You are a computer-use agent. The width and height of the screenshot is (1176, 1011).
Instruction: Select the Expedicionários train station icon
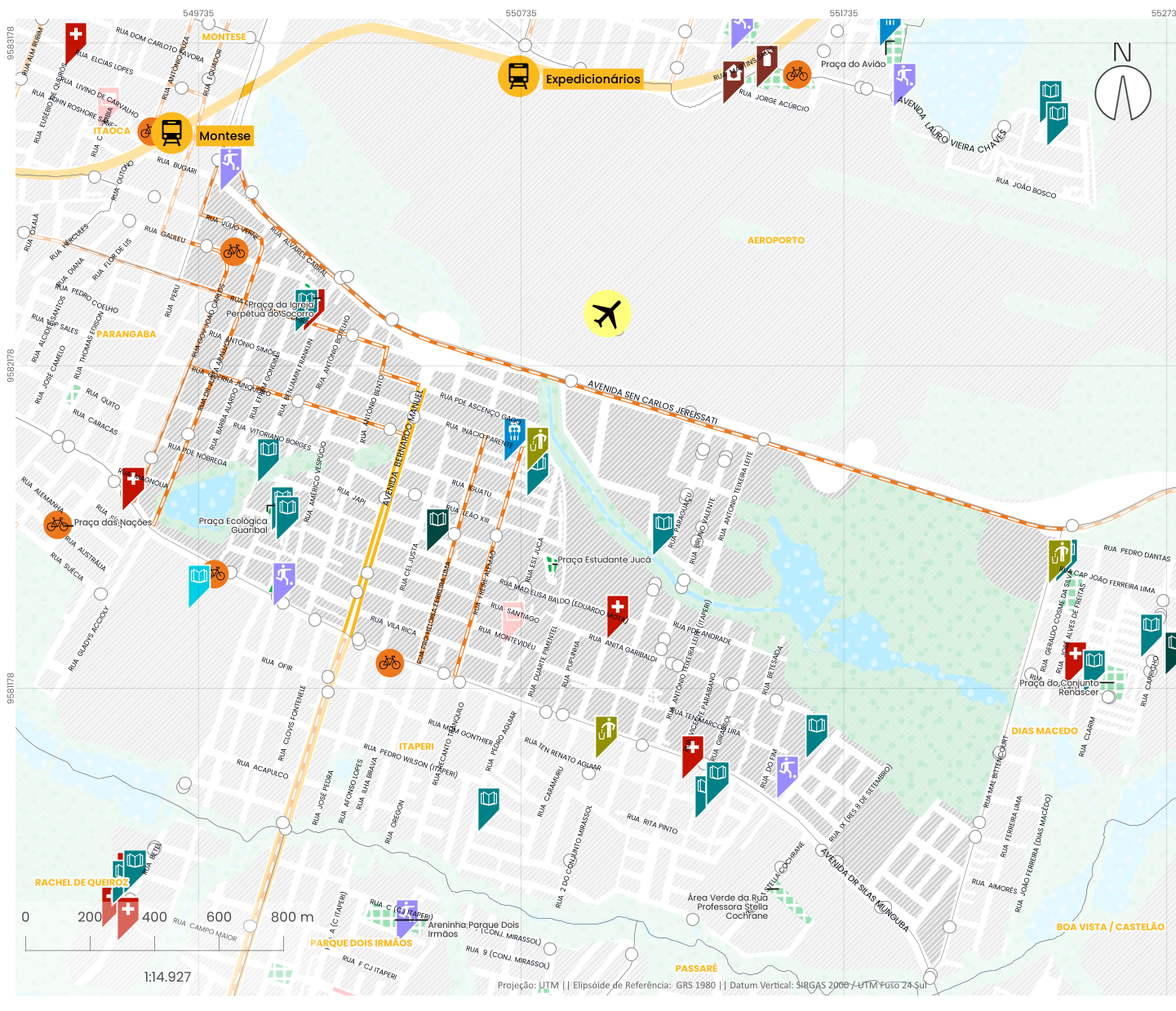click(518, 77)
